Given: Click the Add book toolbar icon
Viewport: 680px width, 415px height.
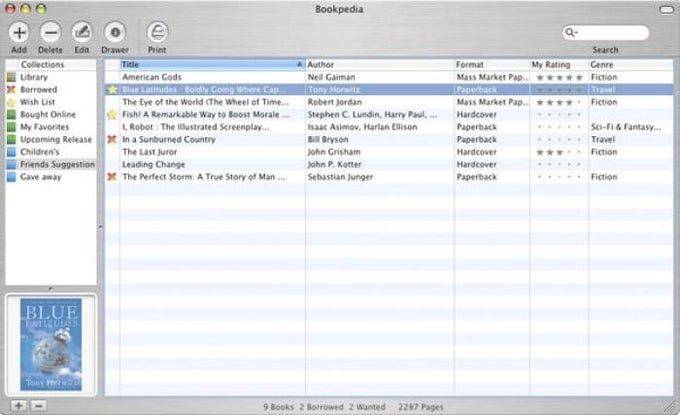Looking at the screenshot, I should click(x=19, y=33).
